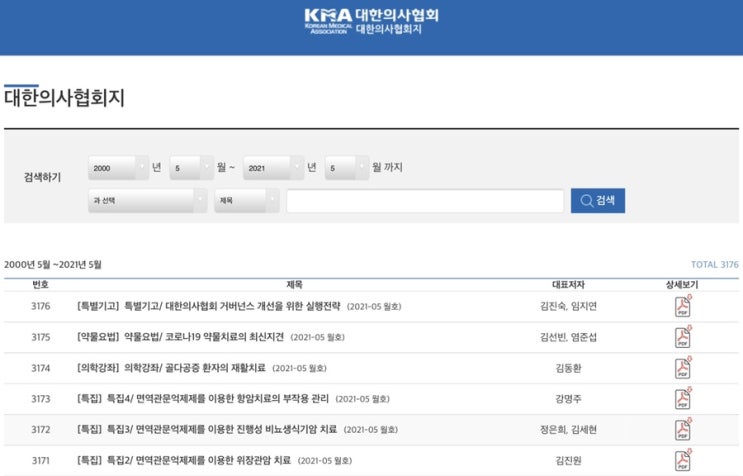743x476 pixels.
Task: Click row number 3171
Action: pos(41,460)
